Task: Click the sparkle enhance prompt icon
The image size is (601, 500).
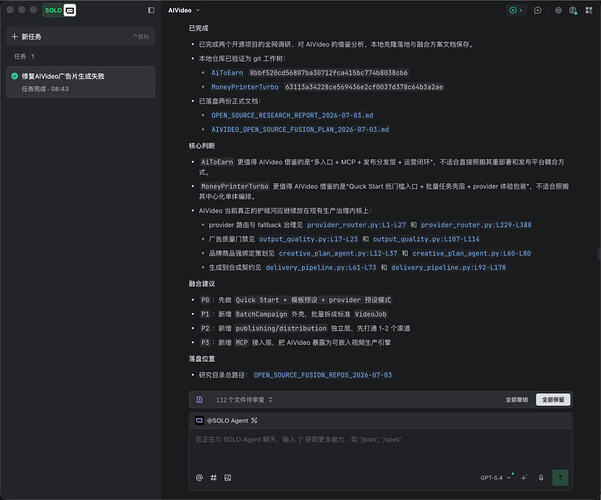Action: 524,478
